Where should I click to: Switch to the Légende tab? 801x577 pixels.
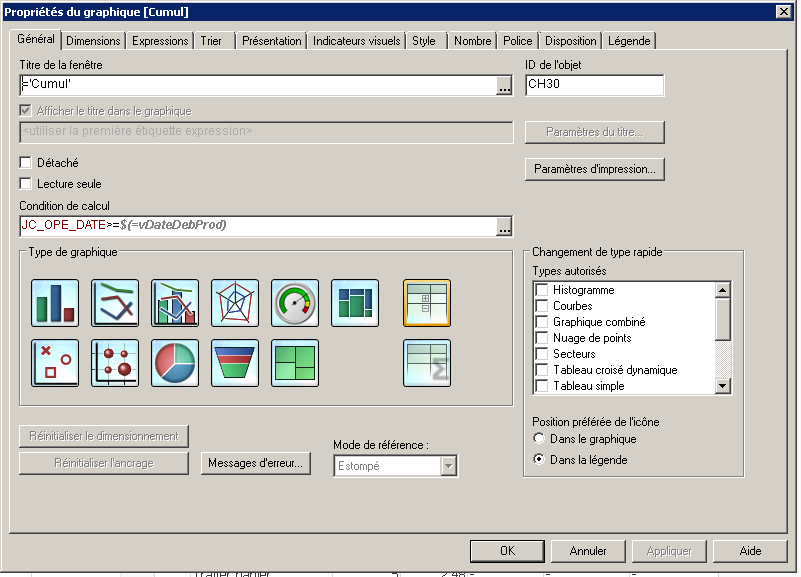[x=629, y=41]
